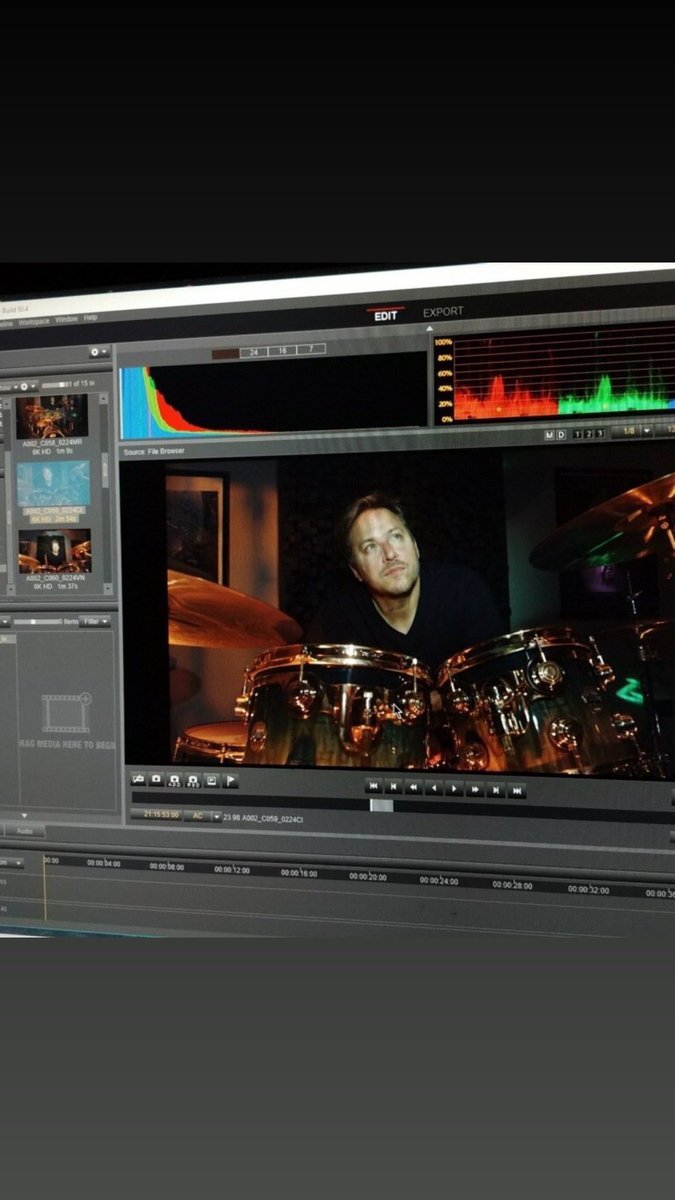Click the rewind transport button

[414, 788]
